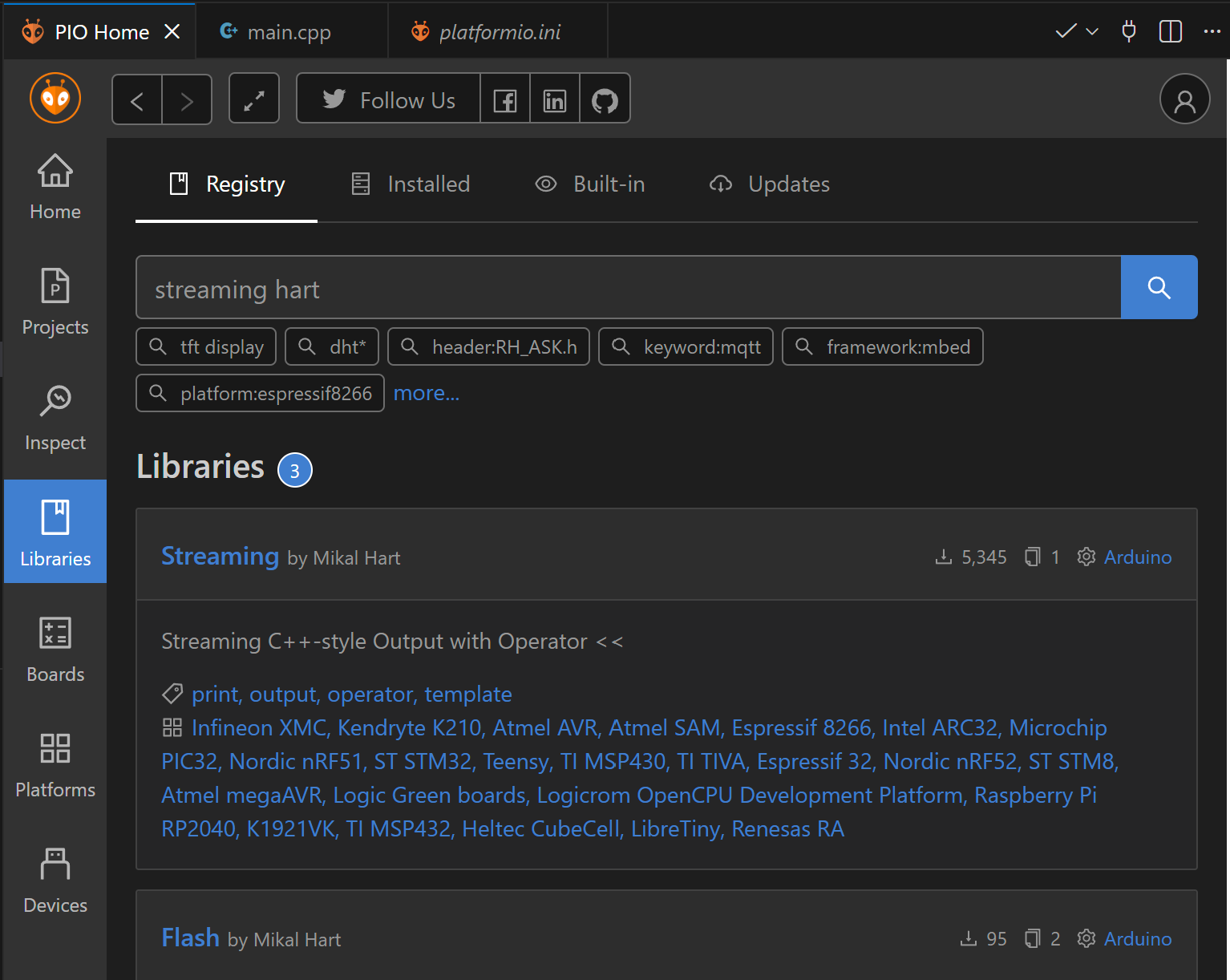
Task: Open the more actions ellipsis menu
Action: (1212, 31)
